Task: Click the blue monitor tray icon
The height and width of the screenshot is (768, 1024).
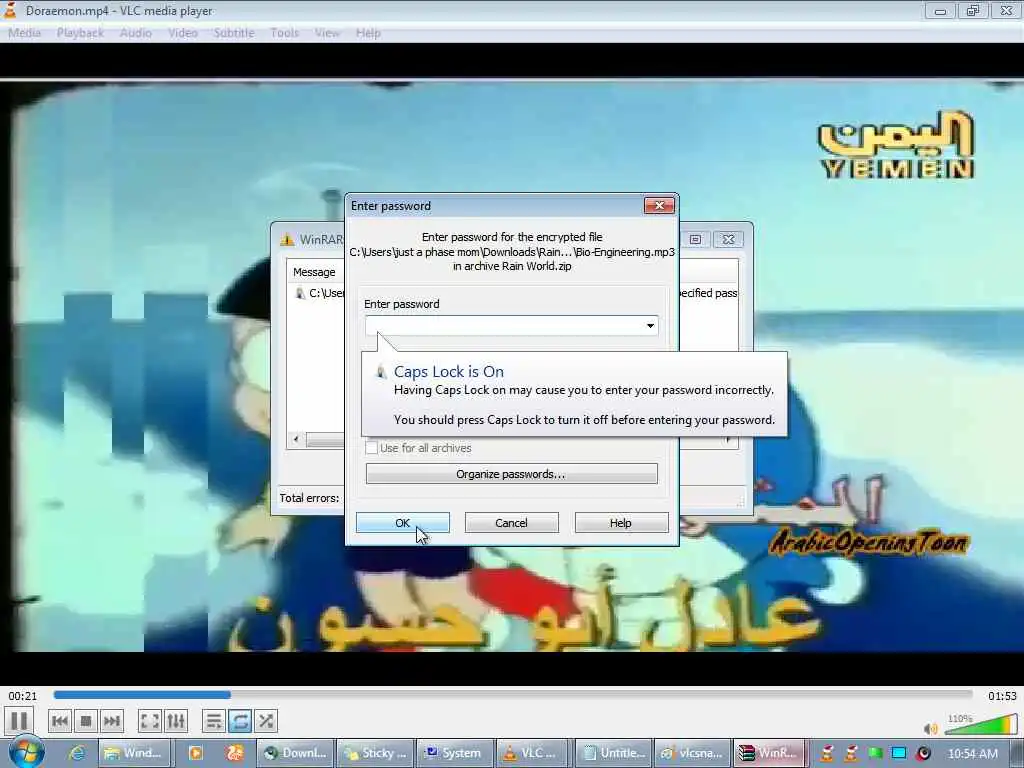Action: click(x=899, y=753)
